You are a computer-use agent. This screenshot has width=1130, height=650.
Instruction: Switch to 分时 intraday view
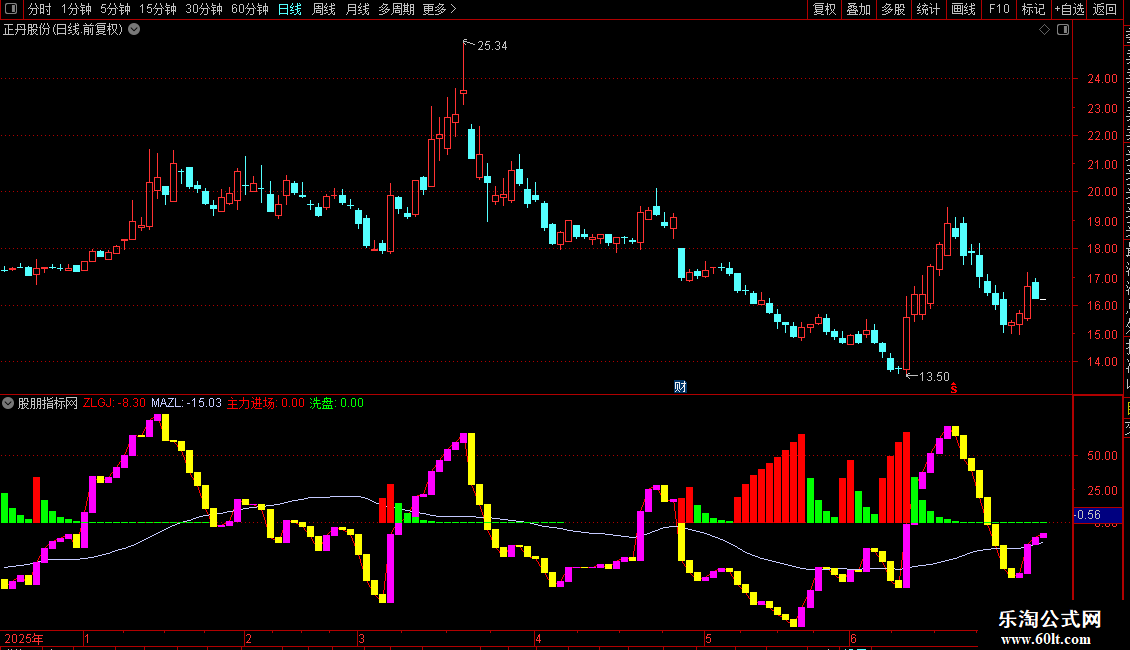40,9
